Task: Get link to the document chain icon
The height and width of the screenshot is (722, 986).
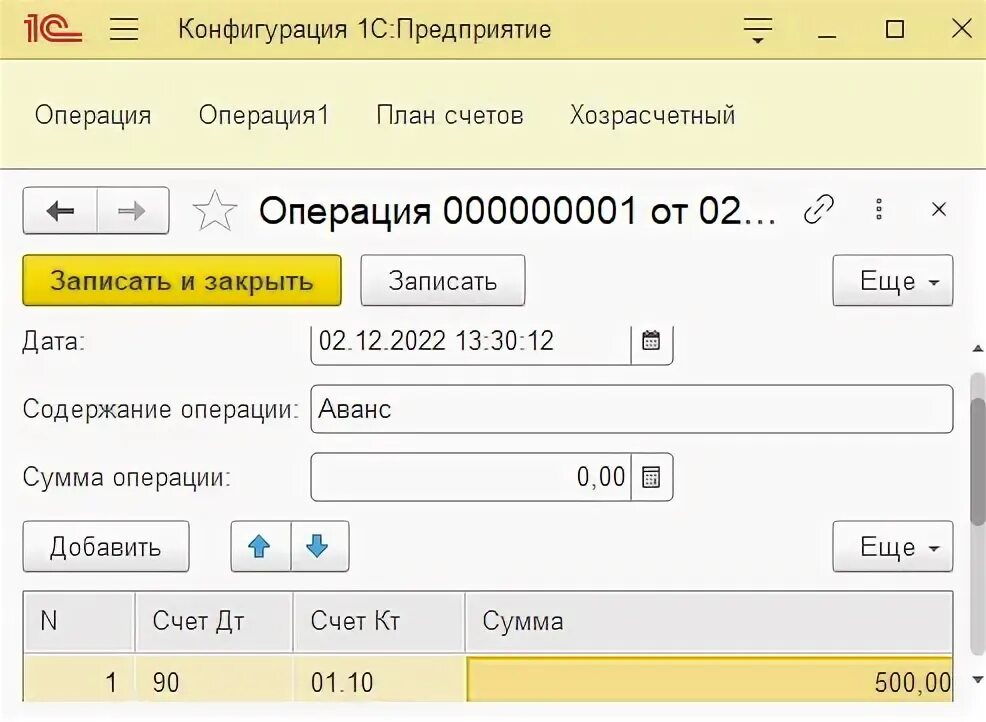Action: coord(819,209)
